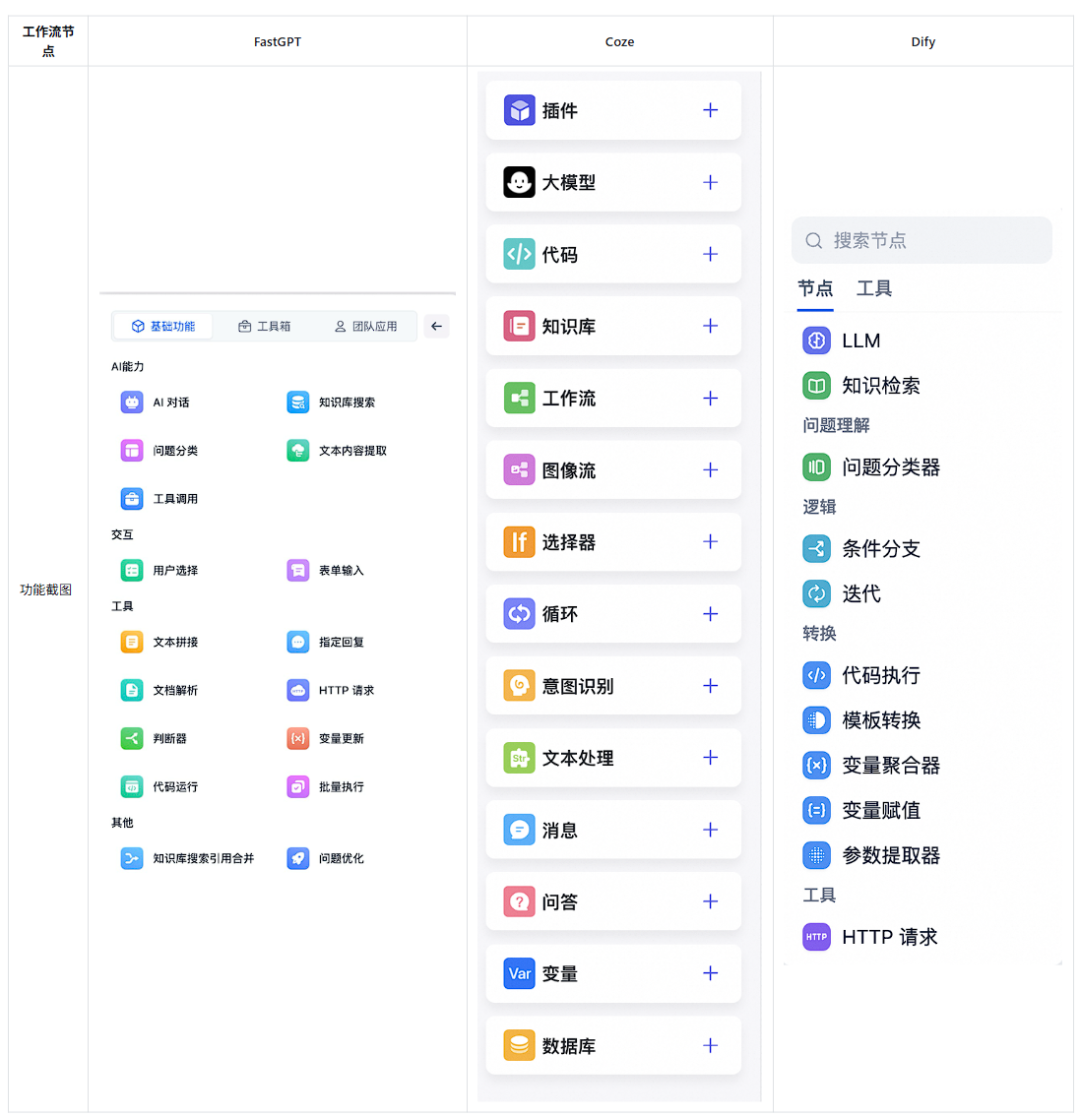
Task: Click the Coze 选择器 If icon
Action: pos(519,542)
